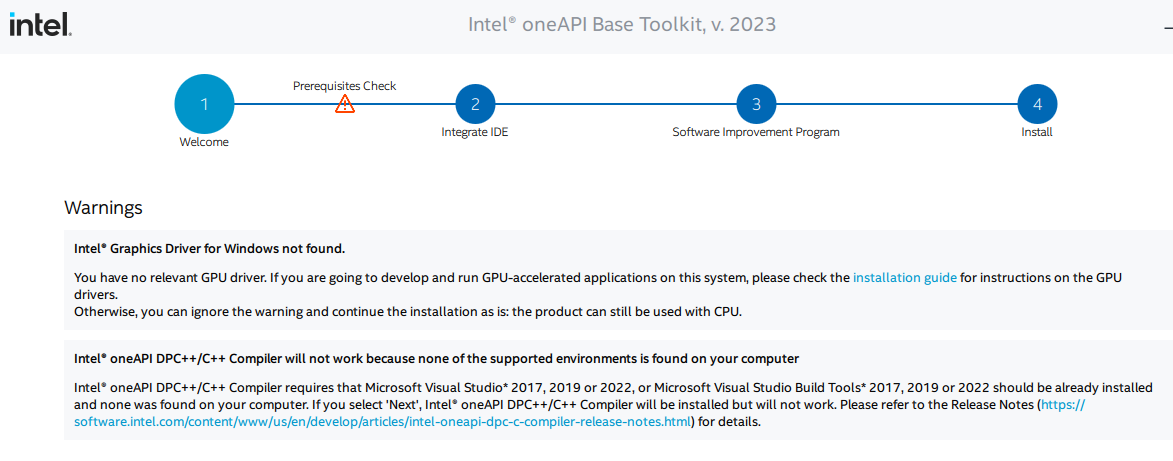This screenshot has width=1173, height=461.
Task: Click the Prerequisites Check label
Action: (345, 85)
